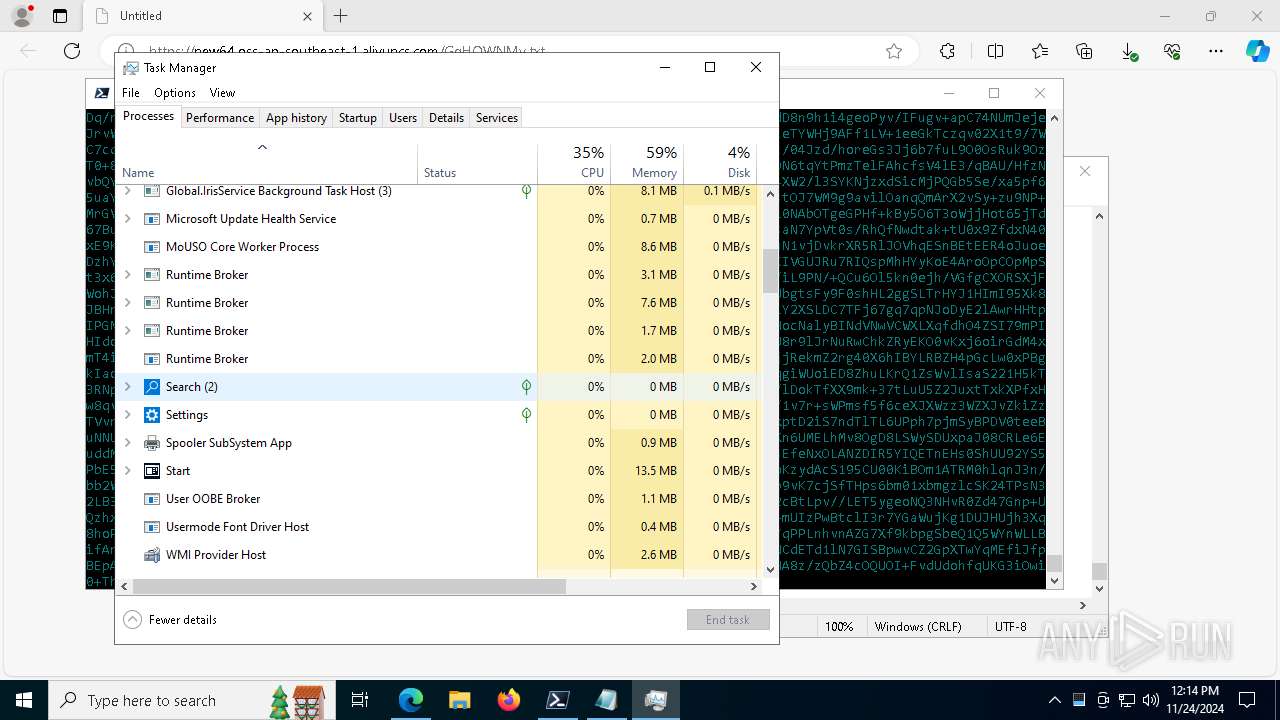Open Microsoft Edge from the taskbar
Screen dimensions: 1280x720
click(411, 700)
